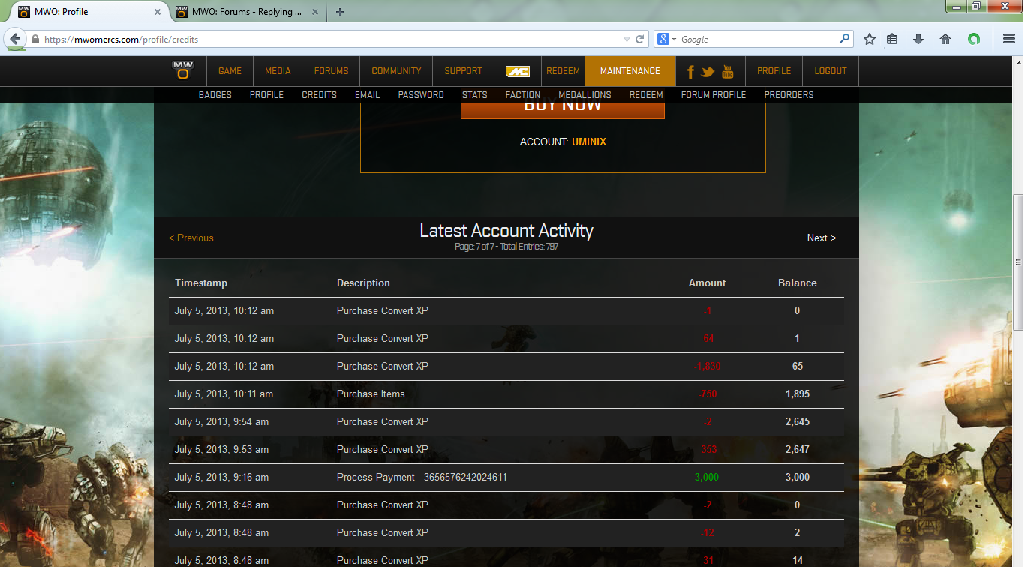Click the MC currency icon in navbar
The image size is (1023, 567).
tap(518, 71)
